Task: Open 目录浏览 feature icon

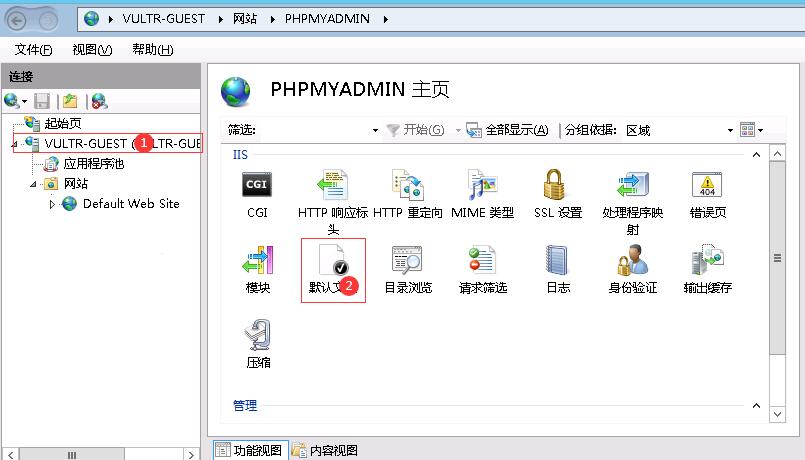Action: [408, 260]
